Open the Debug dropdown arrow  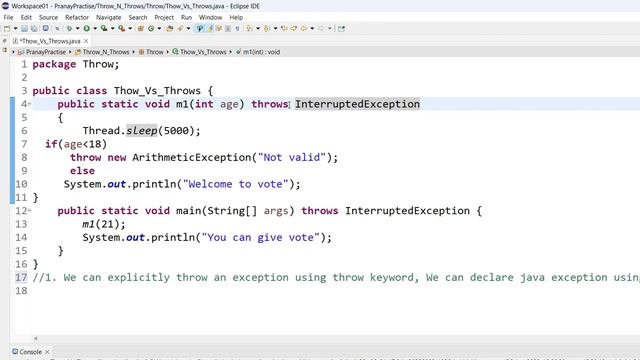pos(77,29)
